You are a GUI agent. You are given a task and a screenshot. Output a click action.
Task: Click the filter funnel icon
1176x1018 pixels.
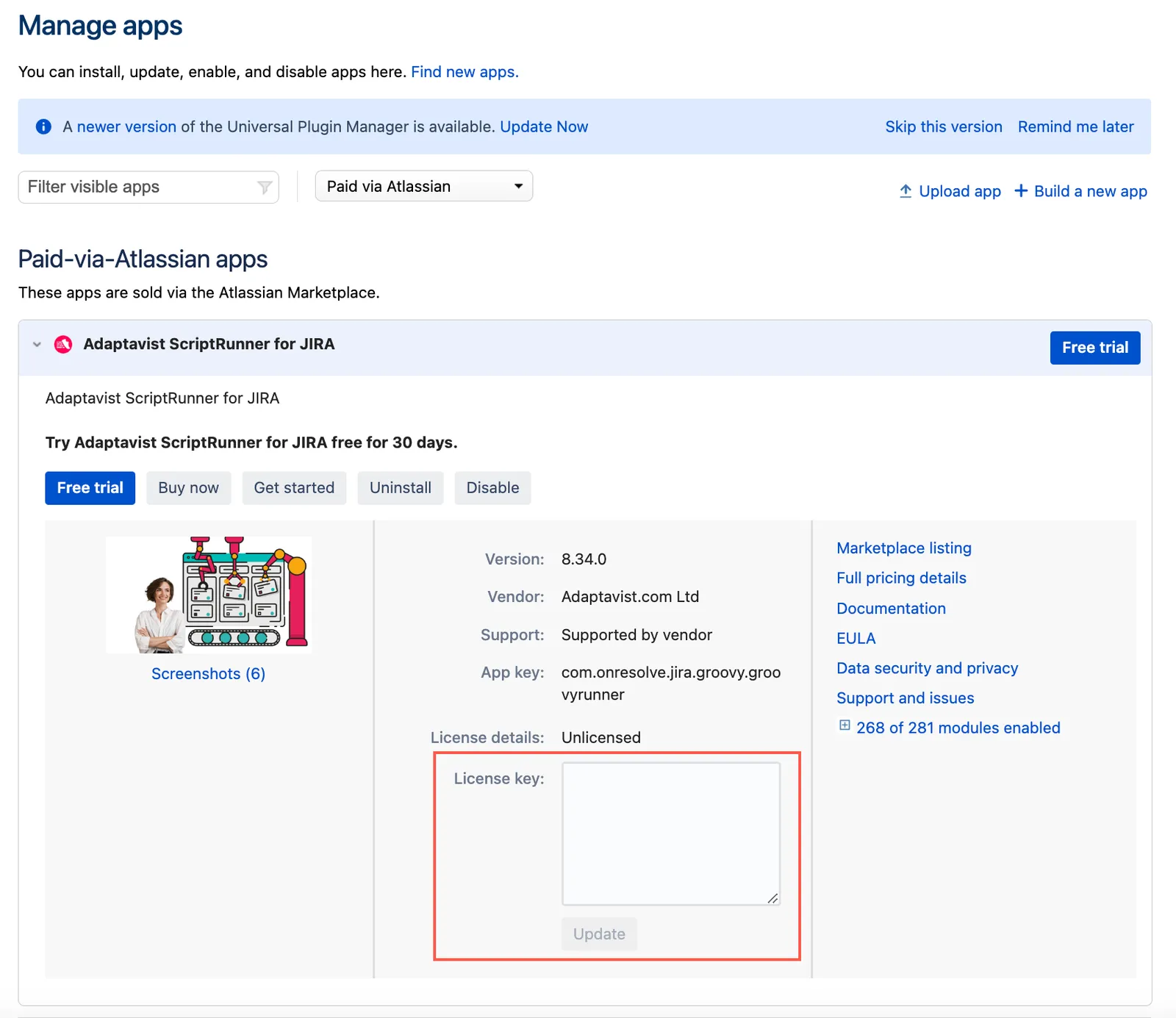click(x=265, y=187)
